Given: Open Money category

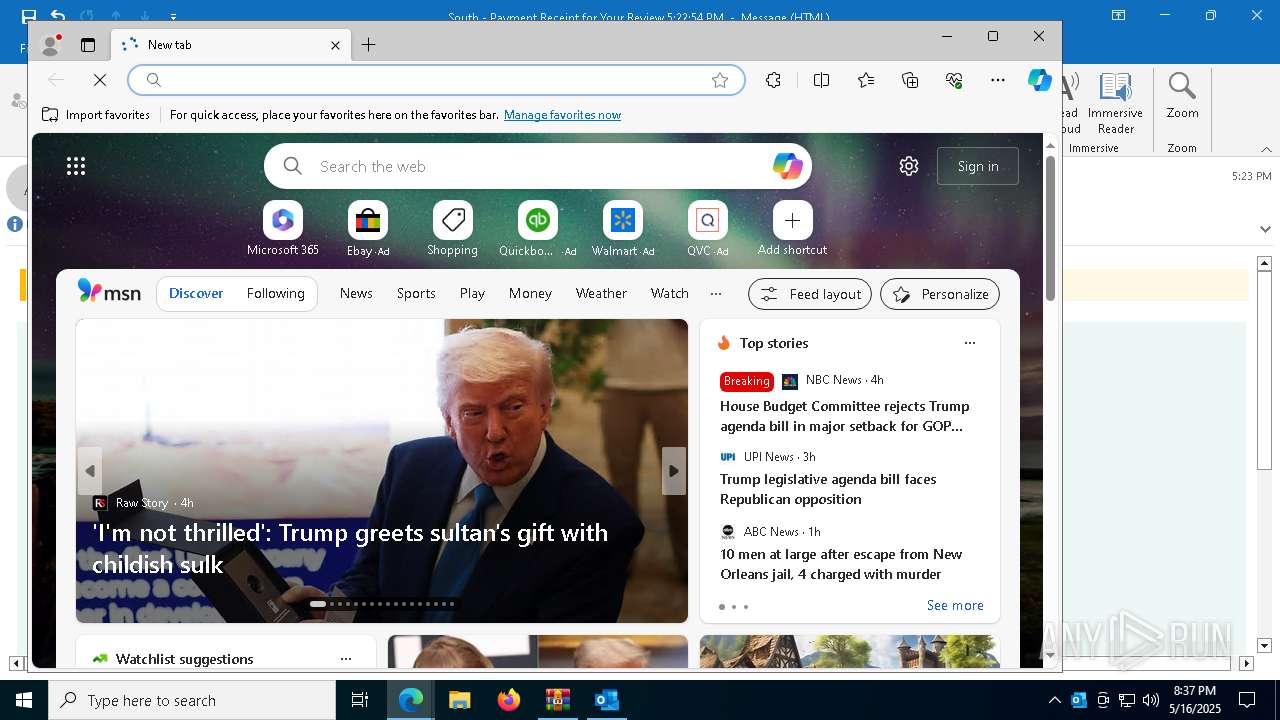Looking at the screenshot, I should (x=530, y=293).
